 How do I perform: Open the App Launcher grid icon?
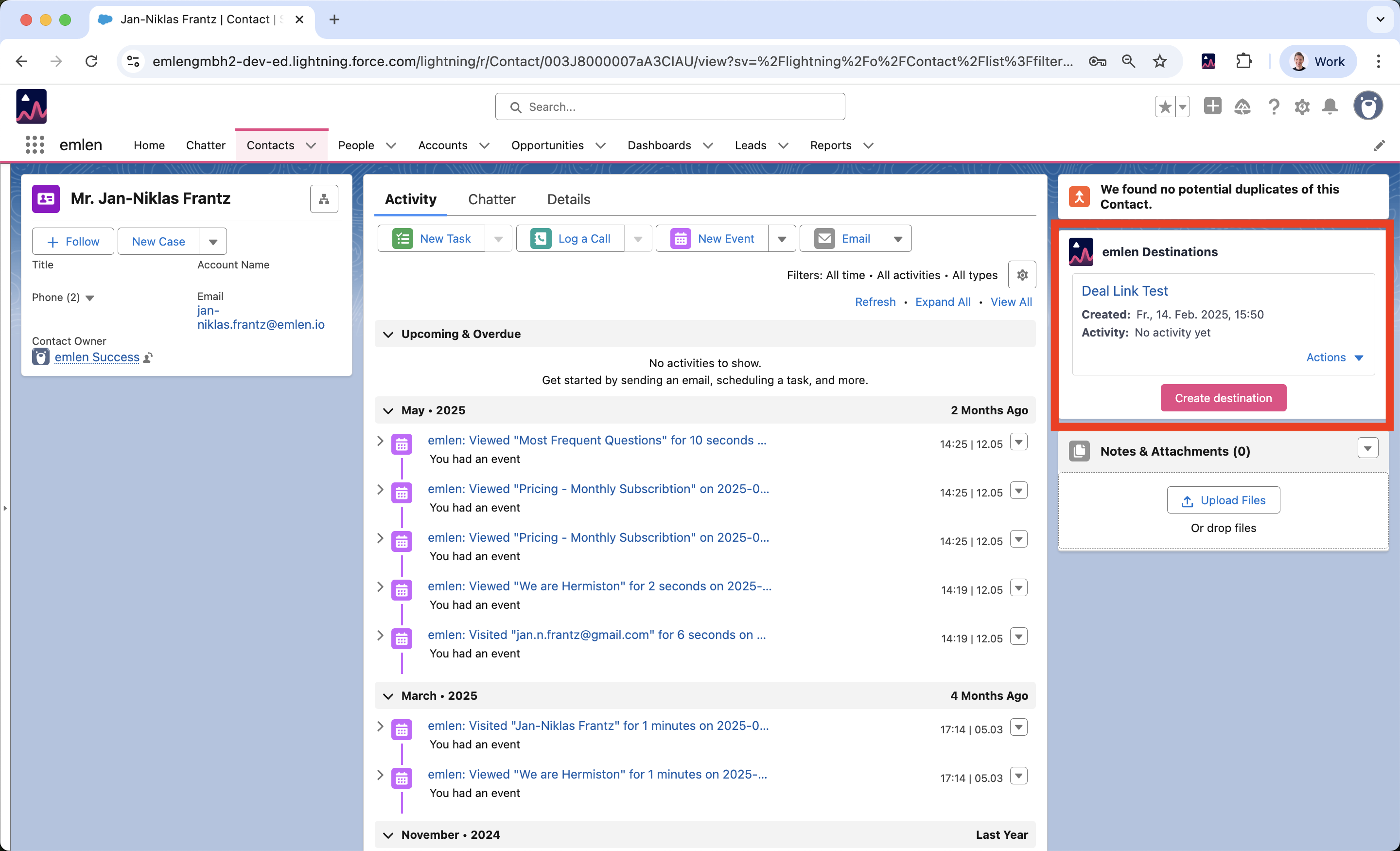35,145
